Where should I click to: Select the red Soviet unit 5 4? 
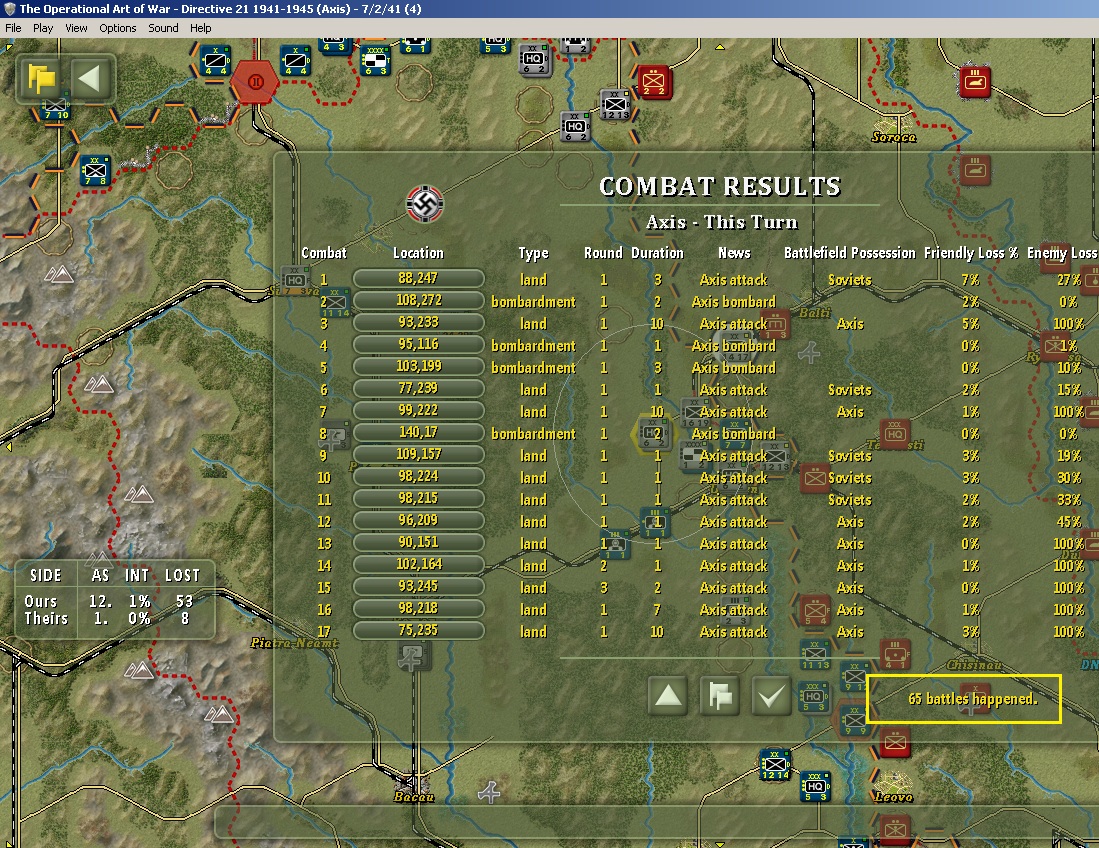[815, 611]
